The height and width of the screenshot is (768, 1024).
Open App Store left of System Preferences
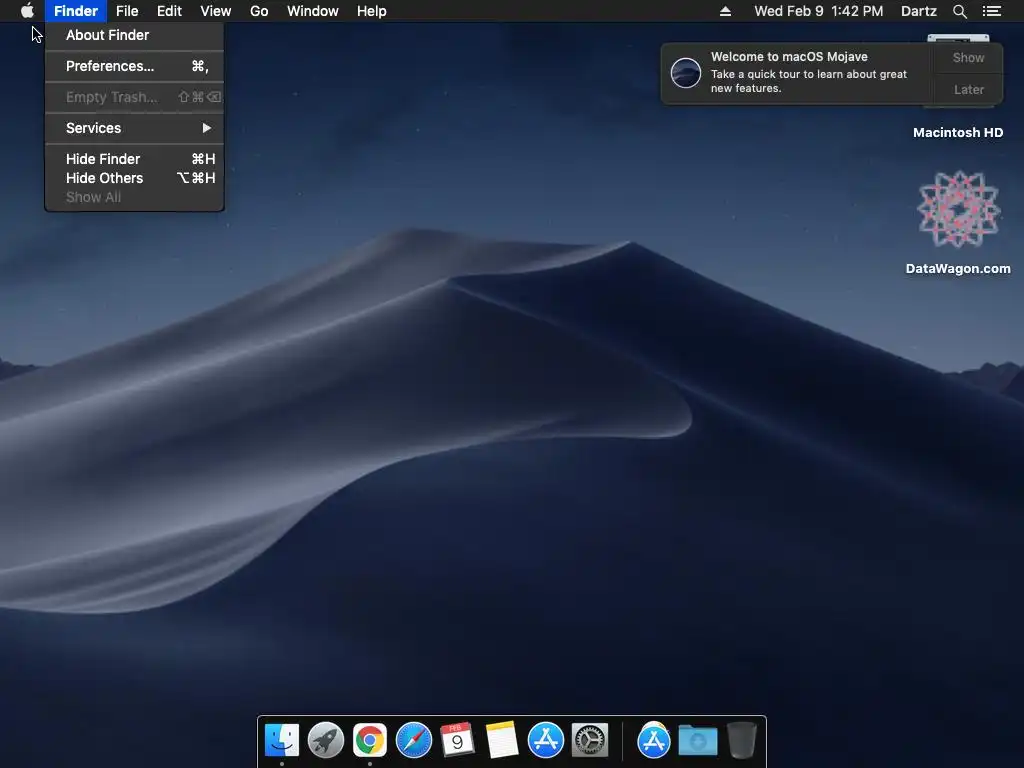coord(545,740)
